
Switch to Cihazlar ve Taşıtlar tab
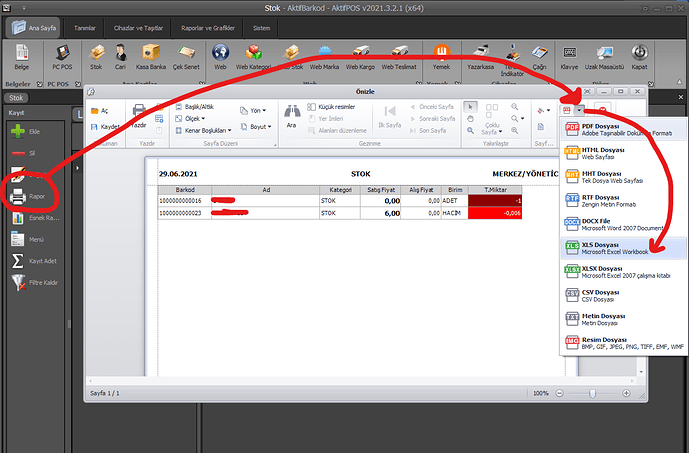click(x=138, y=28)
